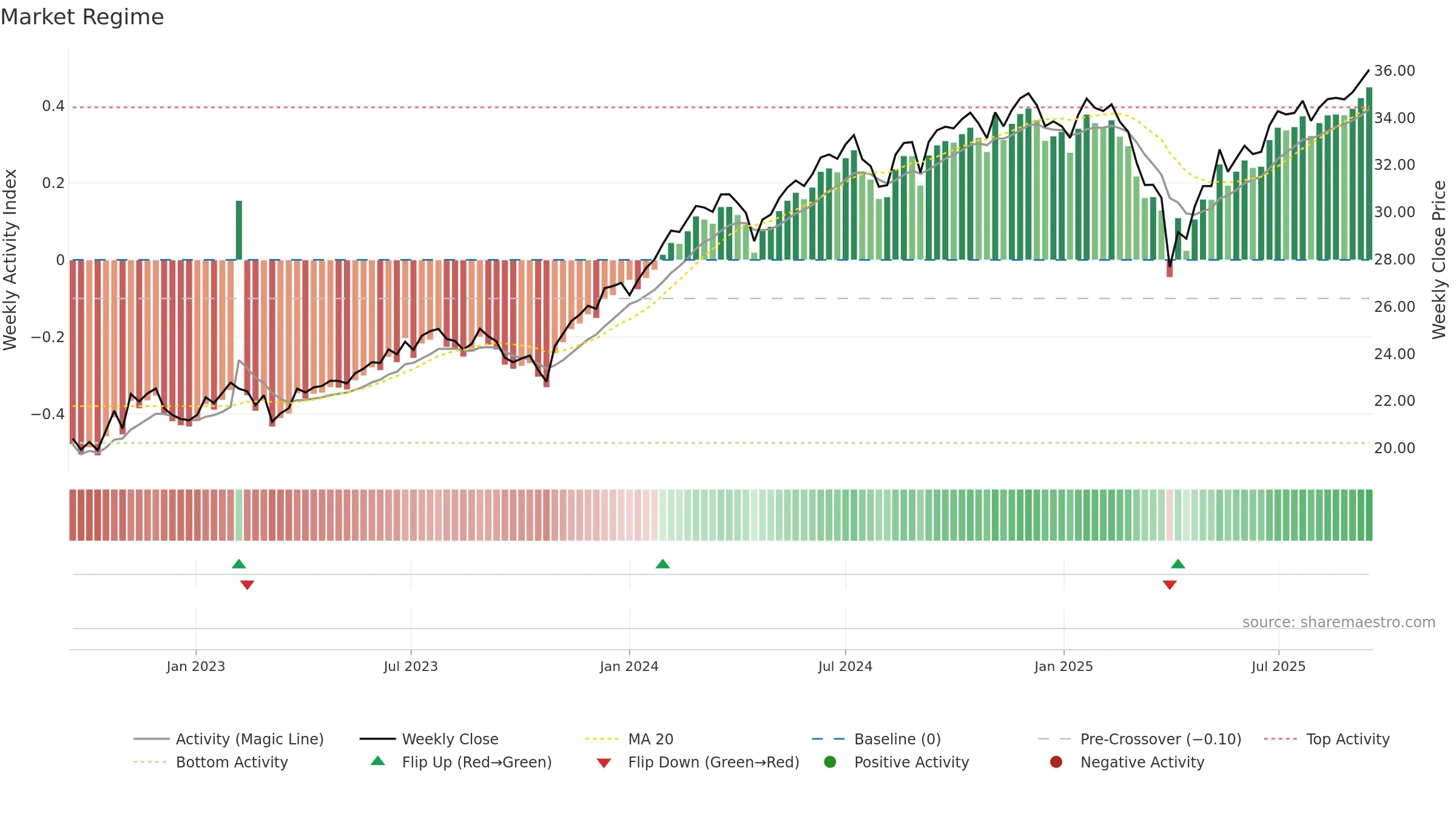Click the green circle Positive Activity icon
Screen dimensions: 1456x819
(830, 762)
